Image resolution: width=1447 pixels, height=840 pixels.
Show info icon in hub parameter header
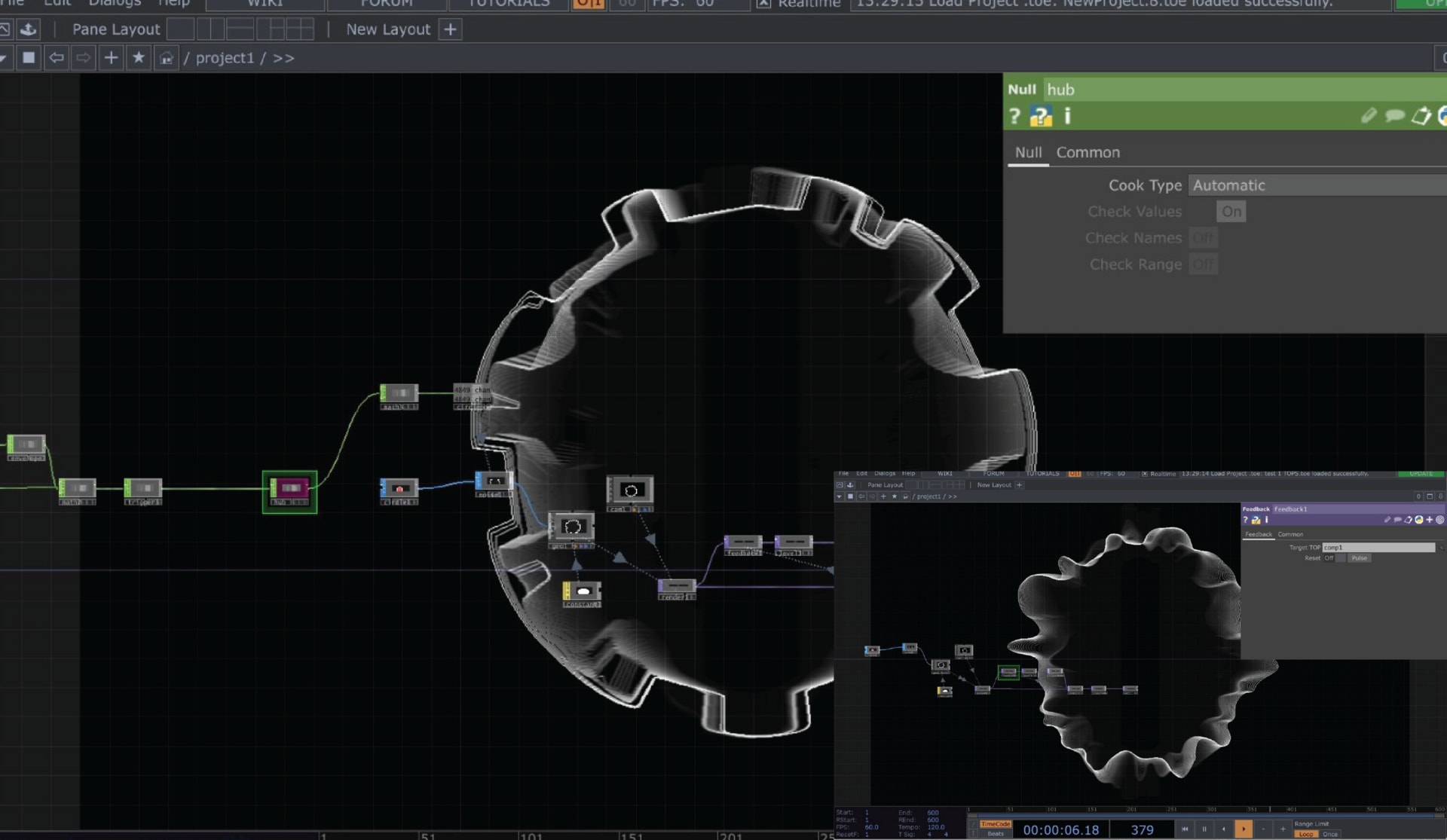coord(1067,116)
